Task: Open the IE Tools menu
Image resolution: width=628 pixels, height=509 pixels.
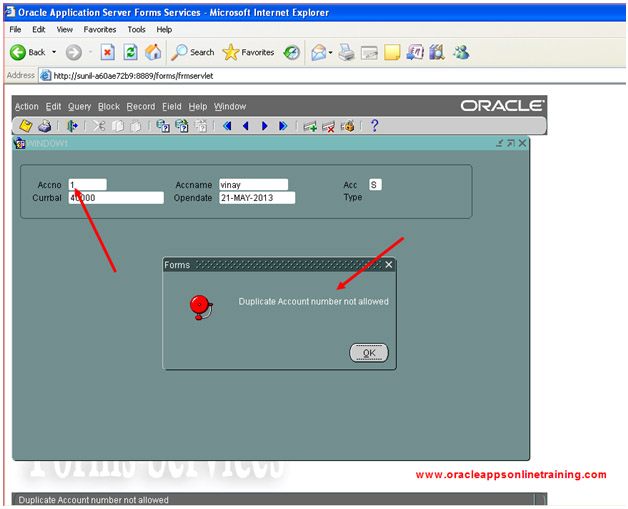Action: pos(136,30)
